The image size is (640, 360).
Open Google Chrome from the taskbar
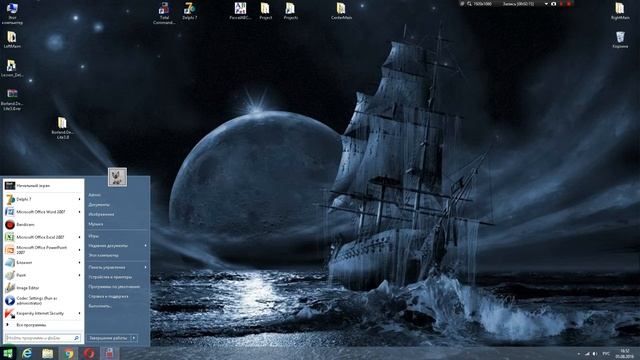68,353
